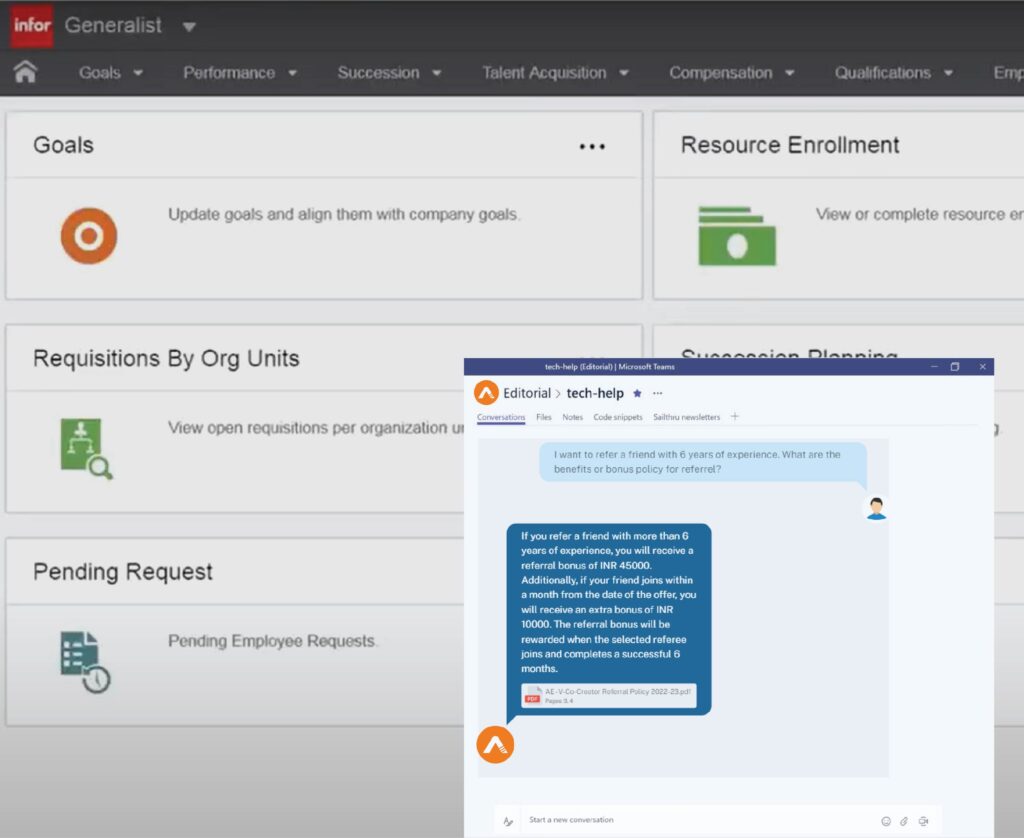This screenshot has width=1024, height=838.
Task: Open the text format icon in compose box
Action: (508, 821)
